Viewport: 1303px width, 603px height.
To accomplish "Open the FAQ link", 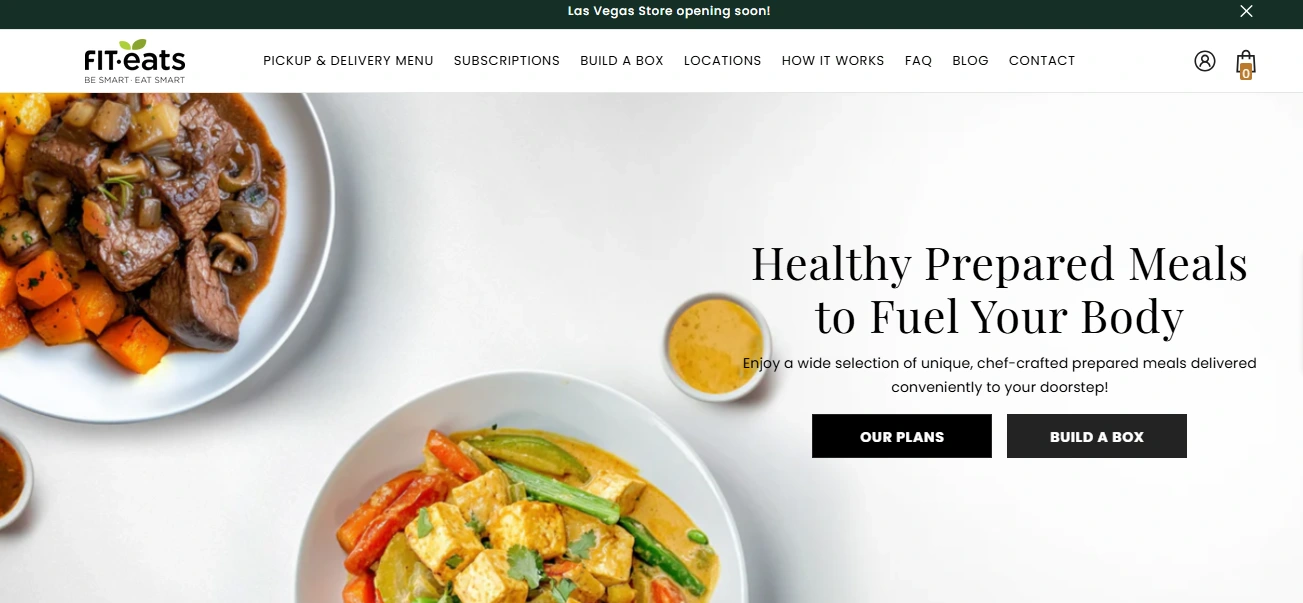I will click(918, 61).
